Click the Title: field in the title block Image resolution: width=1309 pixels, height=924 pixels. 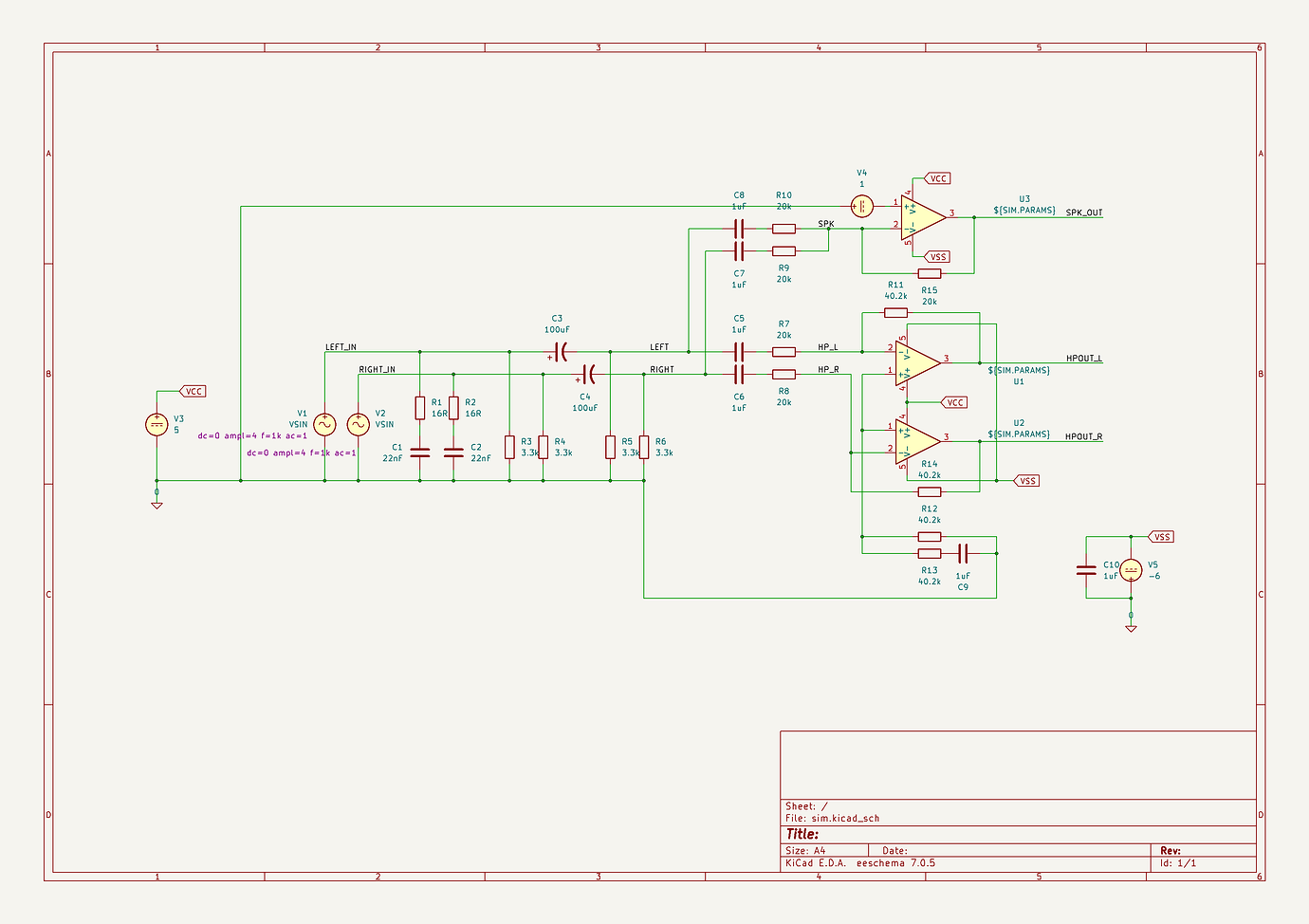coord(802,832)
